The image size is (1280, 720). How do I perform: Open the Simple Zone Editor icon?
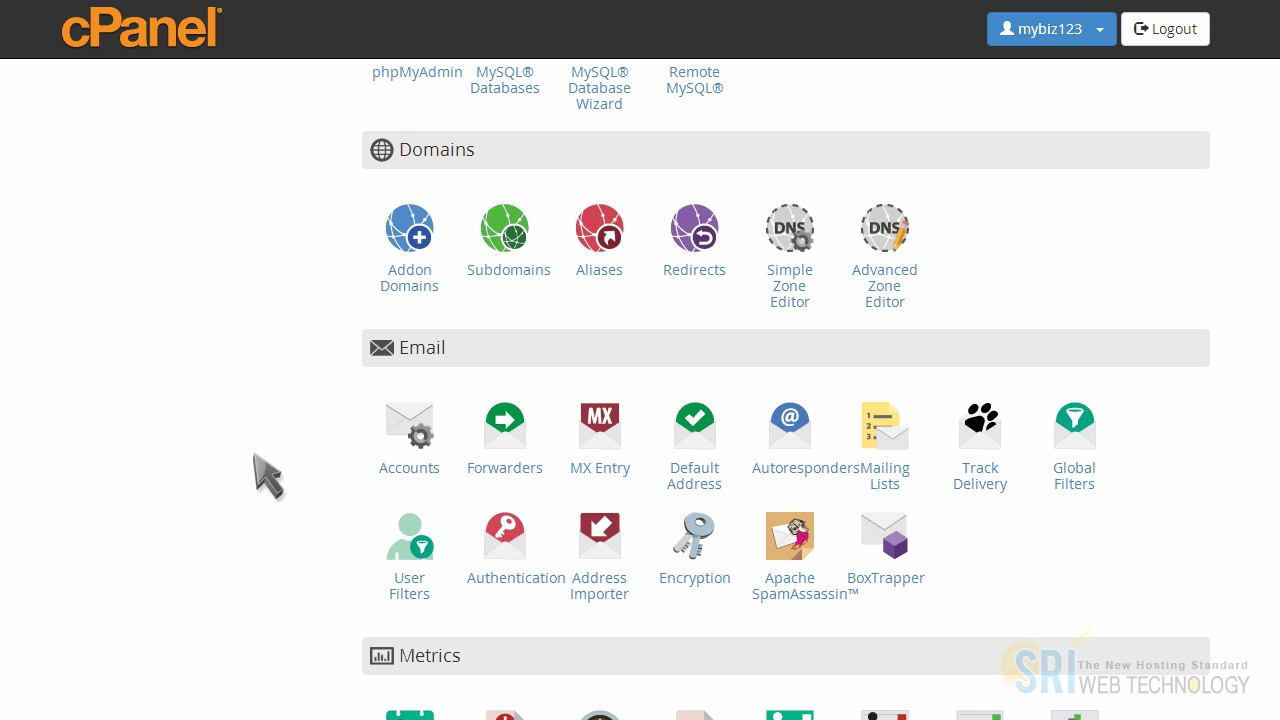[789, 229]
